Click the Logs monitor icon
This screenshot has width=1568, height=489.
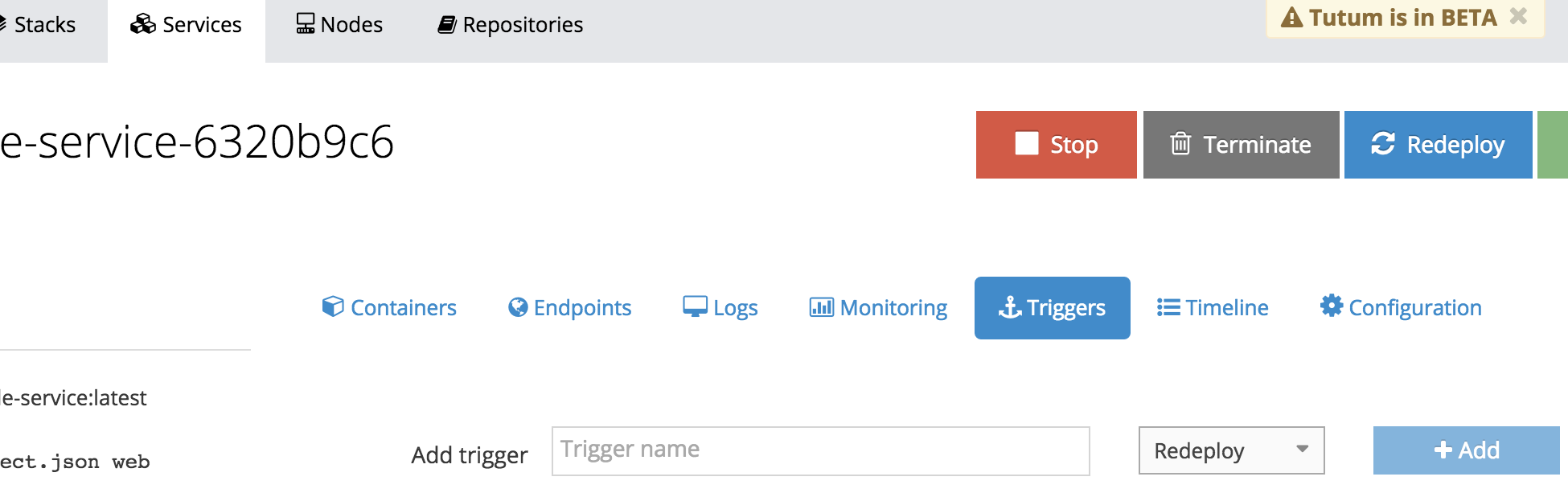coord(695,306)
